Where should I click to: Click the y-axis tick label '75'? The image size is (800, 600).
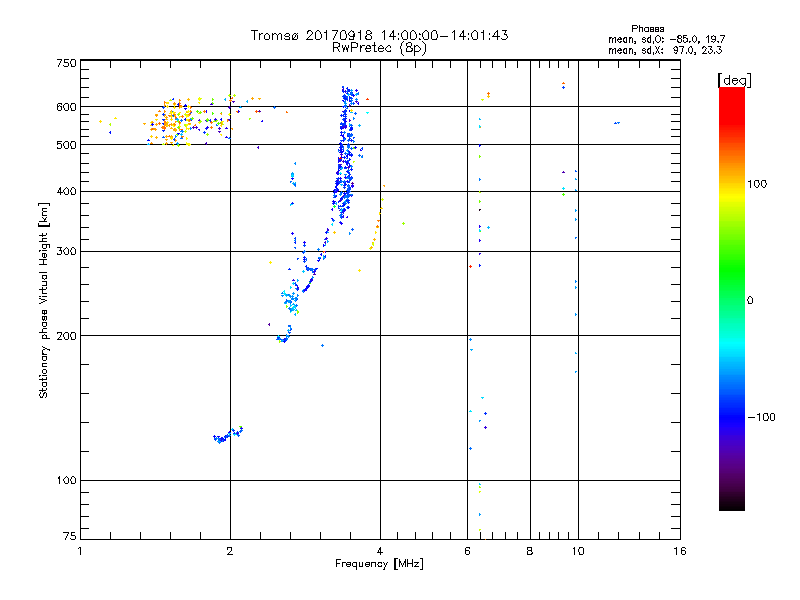click(x=70, y=536)
